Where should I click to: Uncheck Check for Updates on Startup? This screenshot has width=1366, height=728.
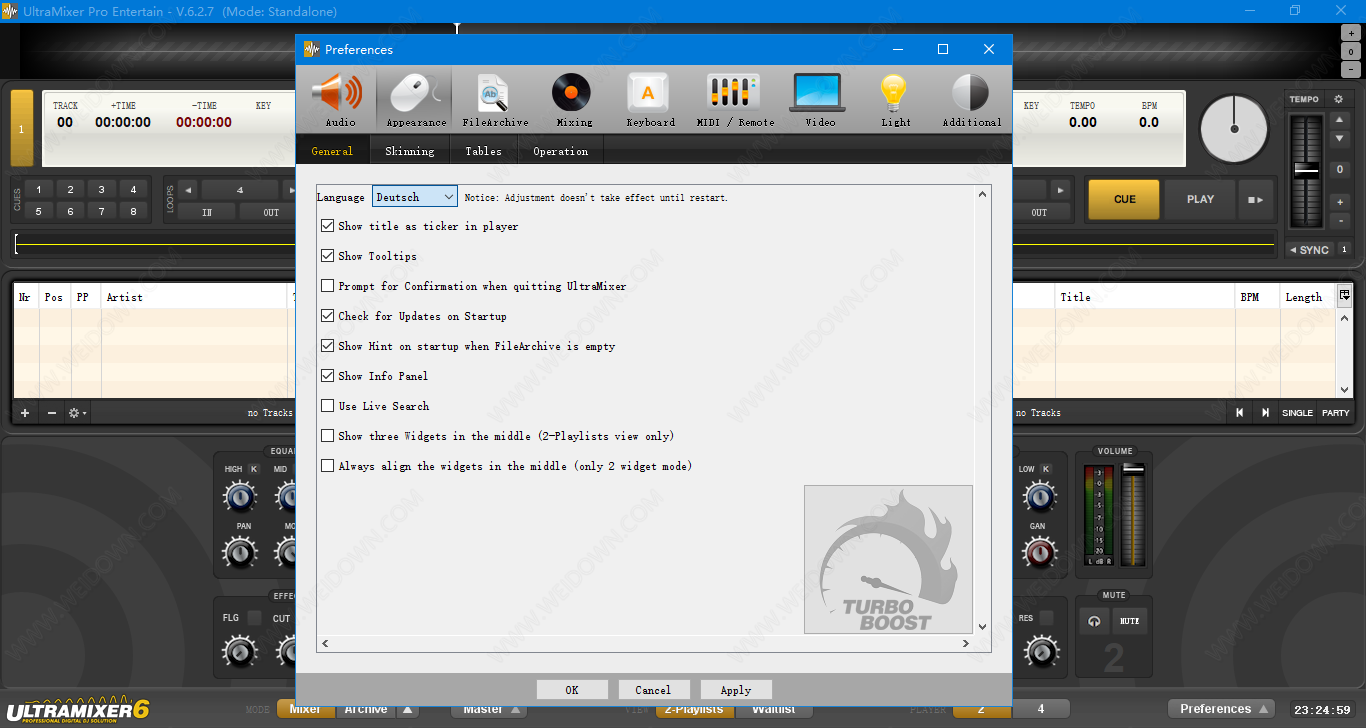coord(327,316)
